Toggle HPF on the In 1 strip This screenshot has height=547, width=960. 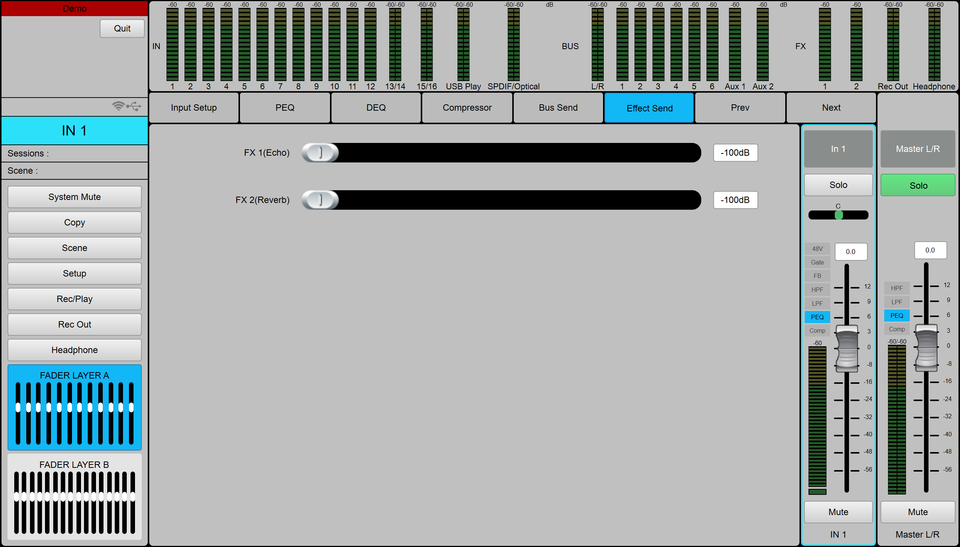(817, 290)
